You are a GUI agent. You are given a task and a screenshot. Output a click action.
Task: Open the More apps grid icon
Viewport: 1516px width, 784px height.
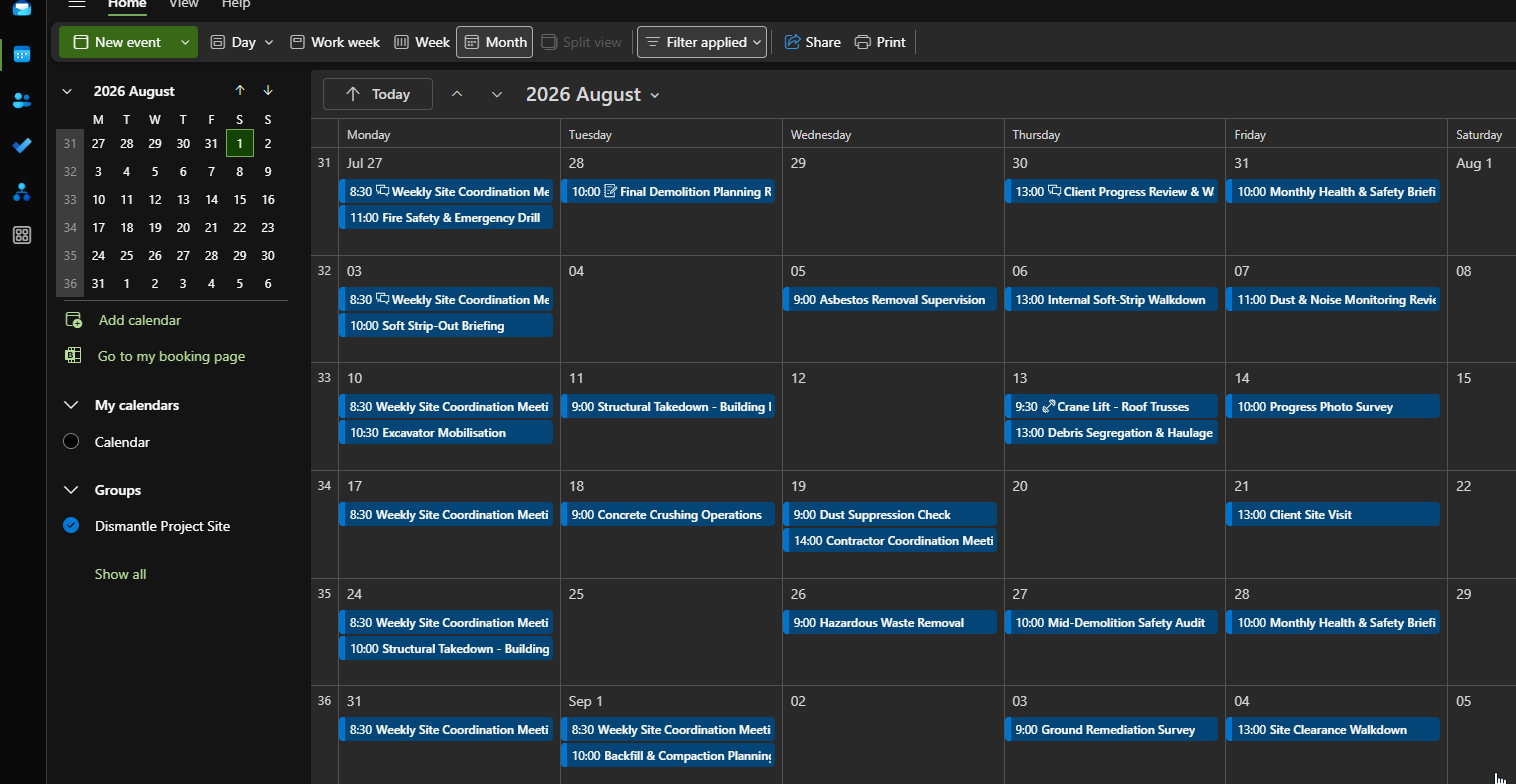(22, 236)
